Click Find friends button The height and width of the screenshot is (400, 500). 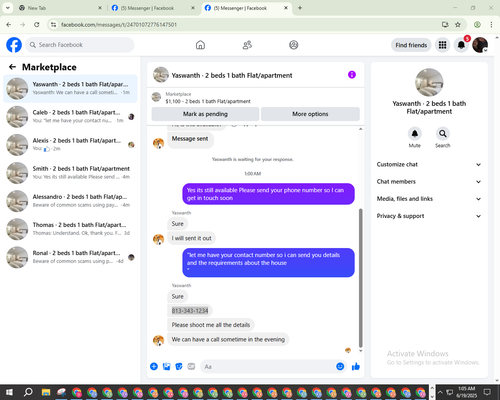pyautogui.click(x=411, y=45)
